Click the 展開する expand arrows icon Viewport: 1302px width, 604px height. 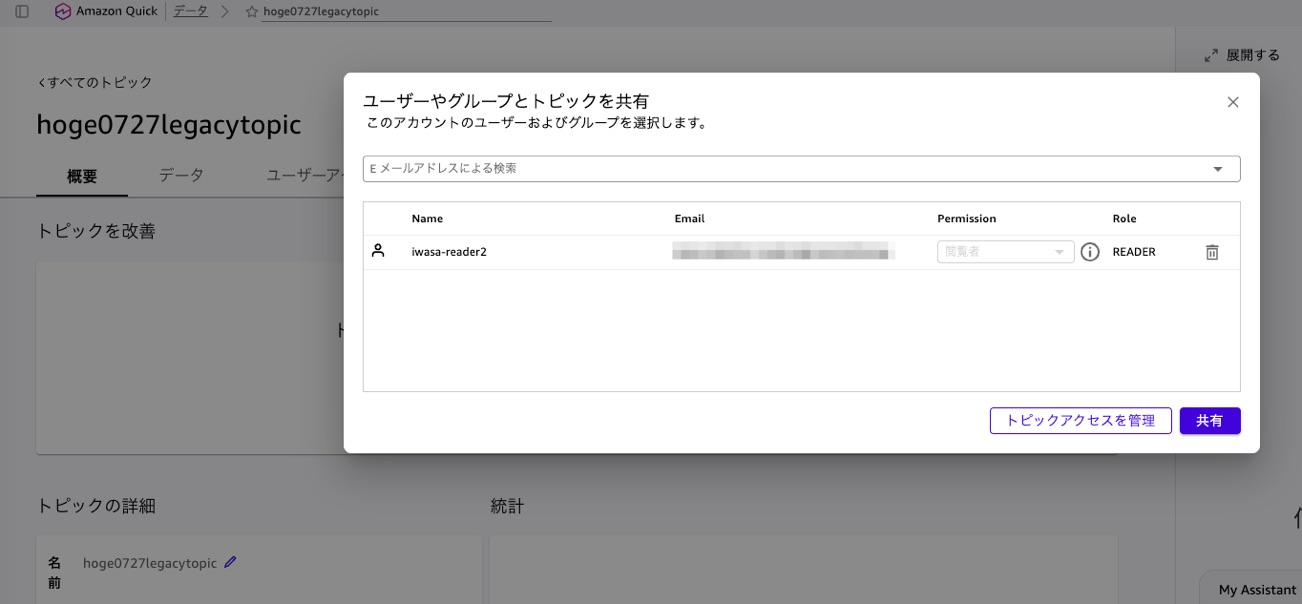coord(1211,56)
